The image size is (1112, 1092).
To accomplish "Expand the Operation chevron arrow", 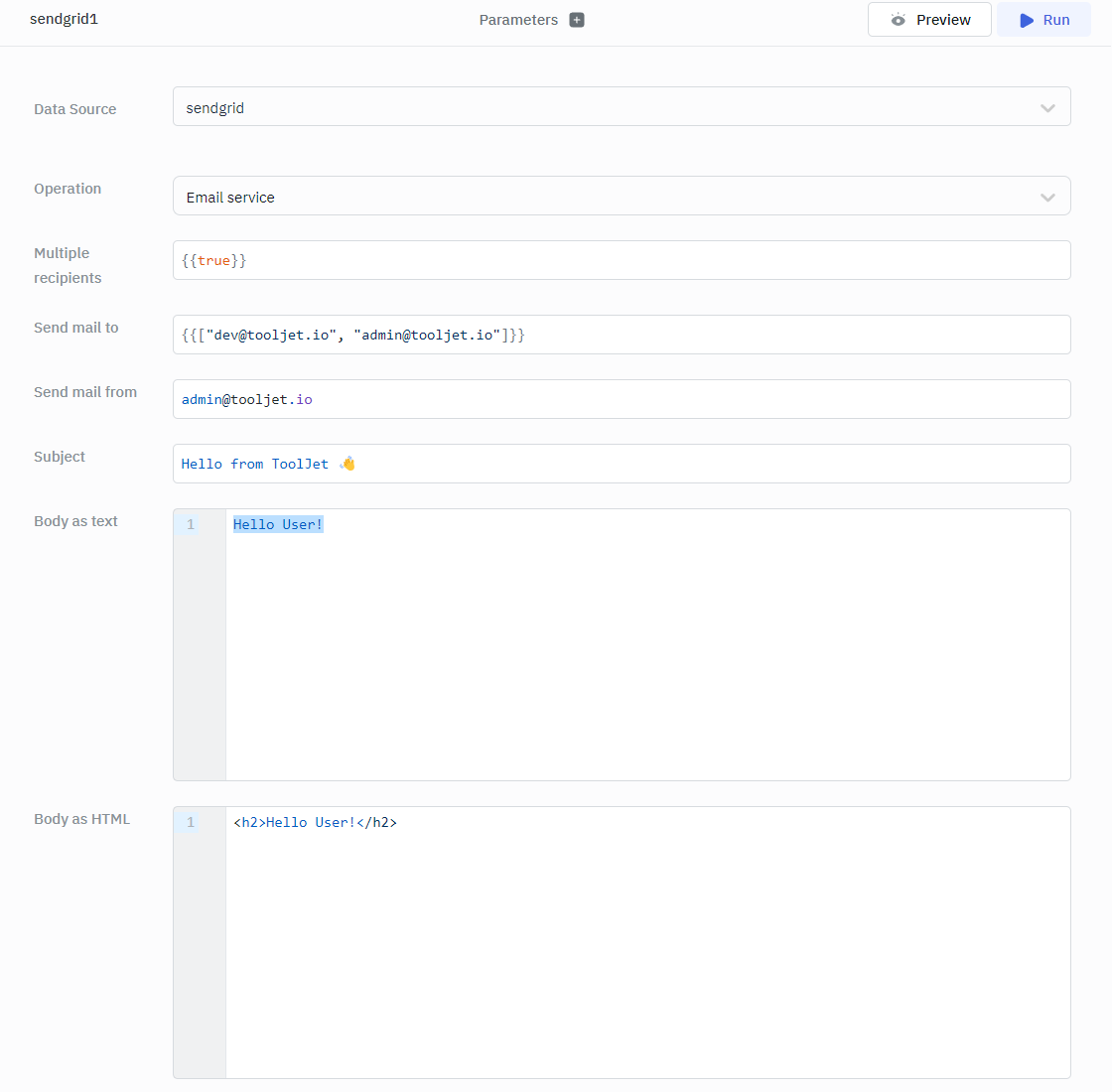I will tap(1047, 198).
